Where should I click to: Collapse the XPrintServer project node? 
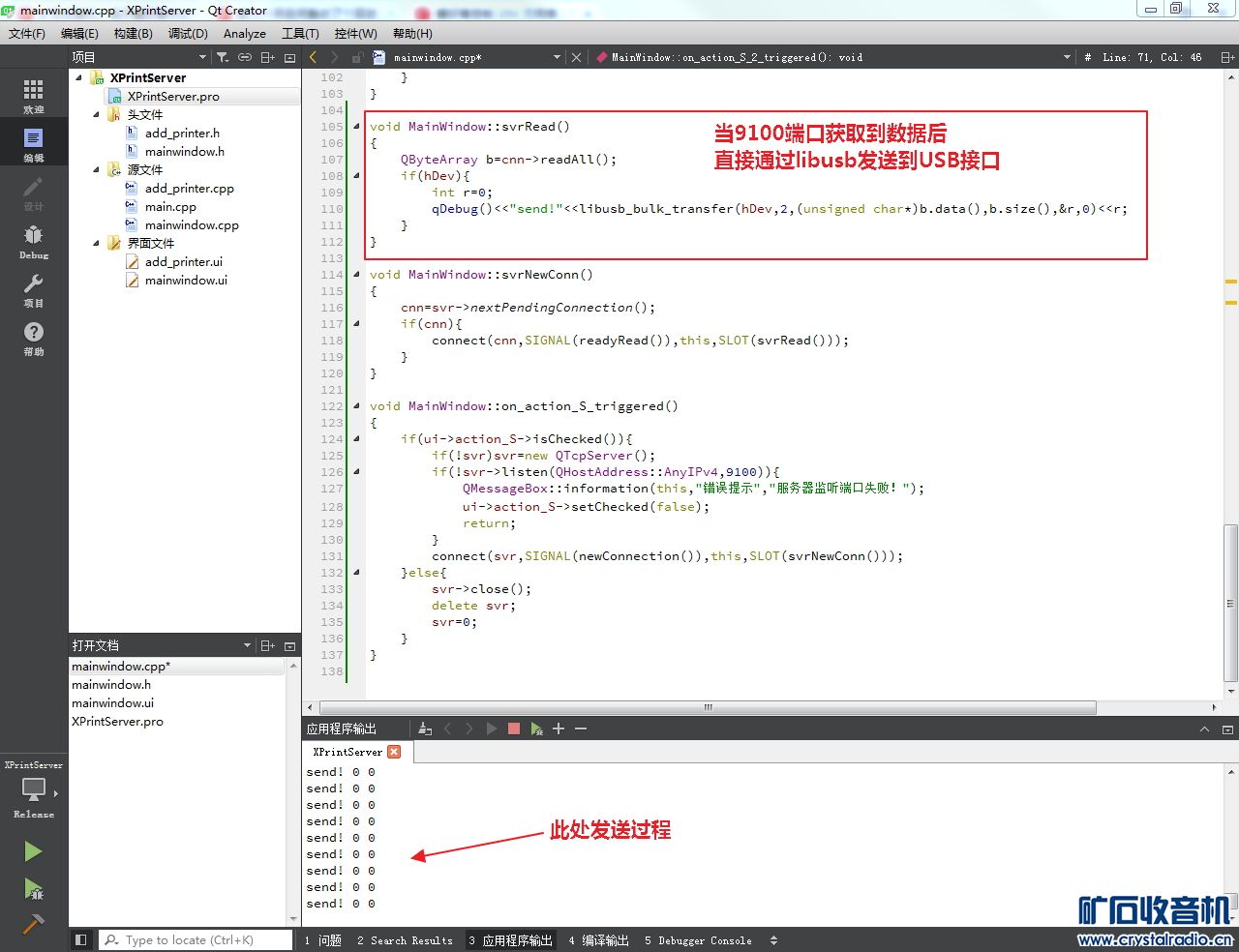[x=79, y=77]
